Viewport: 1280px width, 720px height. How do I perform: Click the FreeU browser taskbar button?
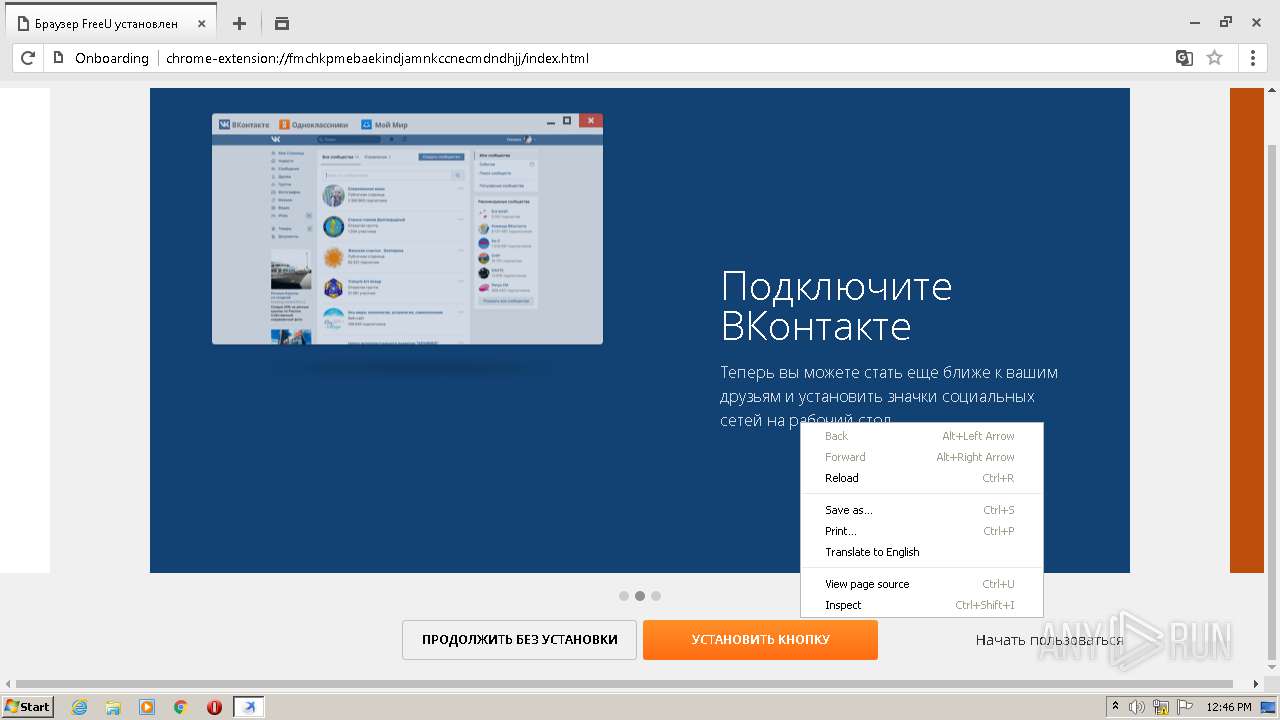coord(249,707)
